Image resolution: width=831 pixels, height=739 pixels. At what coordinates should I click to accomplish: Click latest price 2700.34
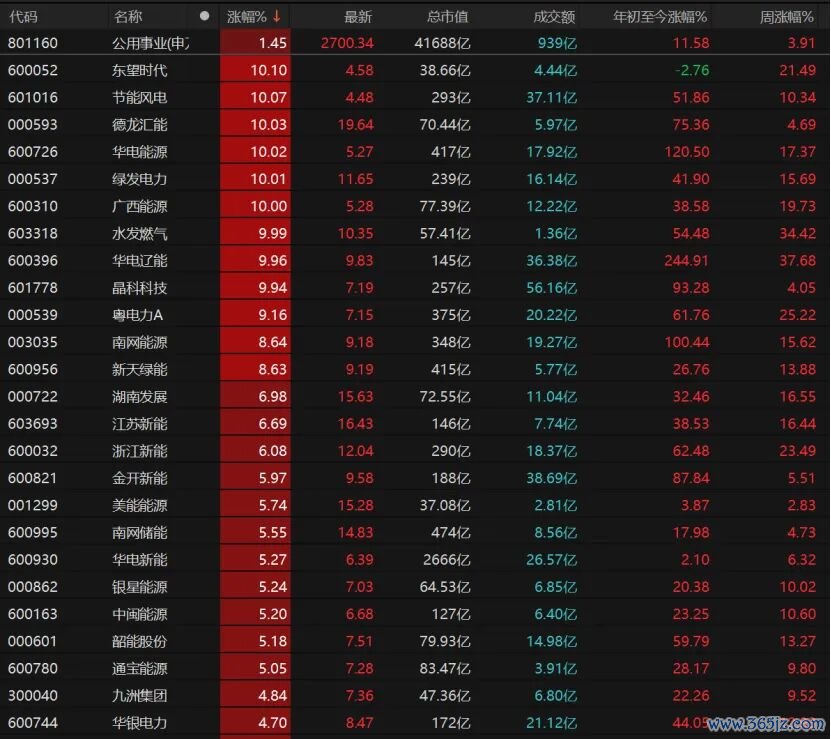(347, 43)
